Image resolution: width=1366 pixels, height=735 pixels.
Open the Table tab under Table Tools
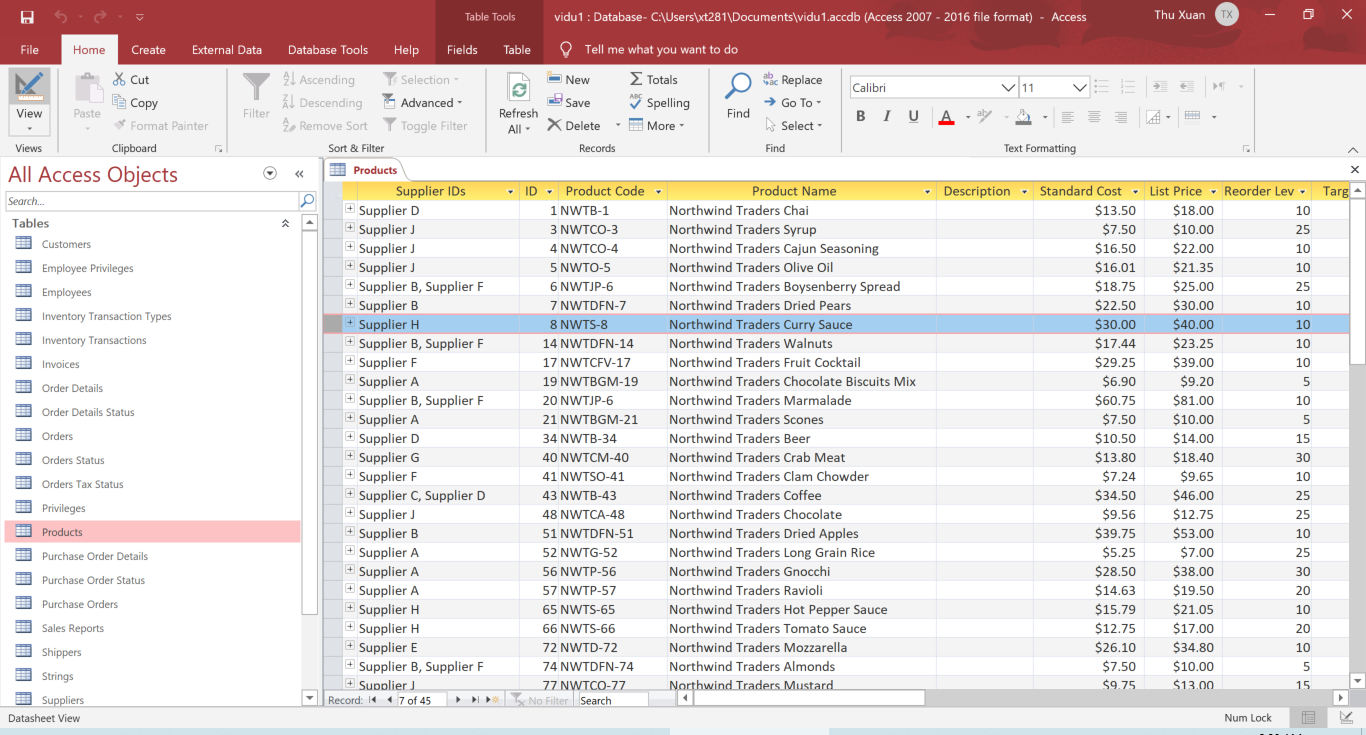coord(517,50)
